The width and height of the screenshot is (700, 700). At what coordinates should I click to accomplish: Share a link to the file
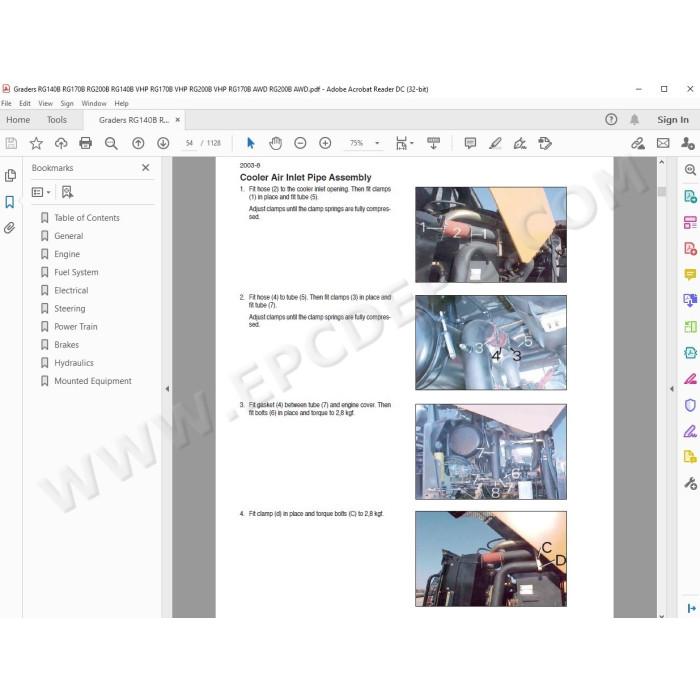pyautogui.click(x=638, y=143)
